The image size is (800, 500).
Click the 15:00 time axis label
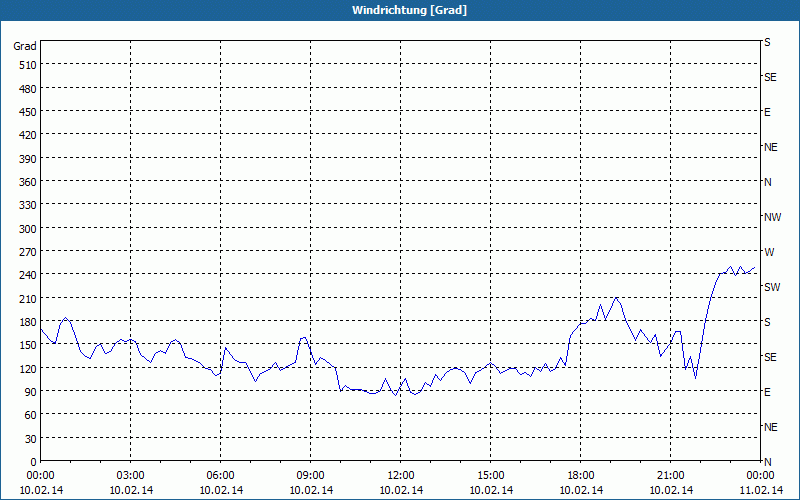click(x=491, y=475)
